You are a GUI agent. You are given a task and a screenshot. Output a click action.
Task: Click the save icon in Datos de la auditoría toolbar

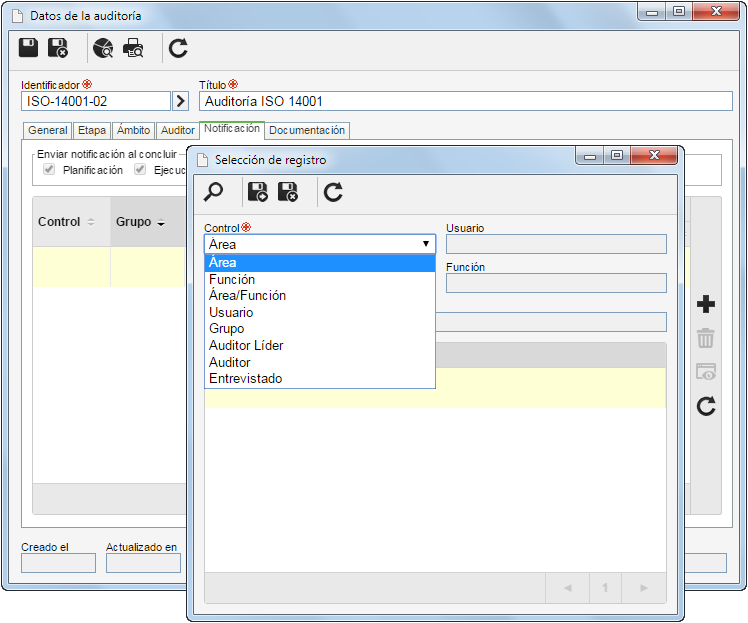(28, 48)
